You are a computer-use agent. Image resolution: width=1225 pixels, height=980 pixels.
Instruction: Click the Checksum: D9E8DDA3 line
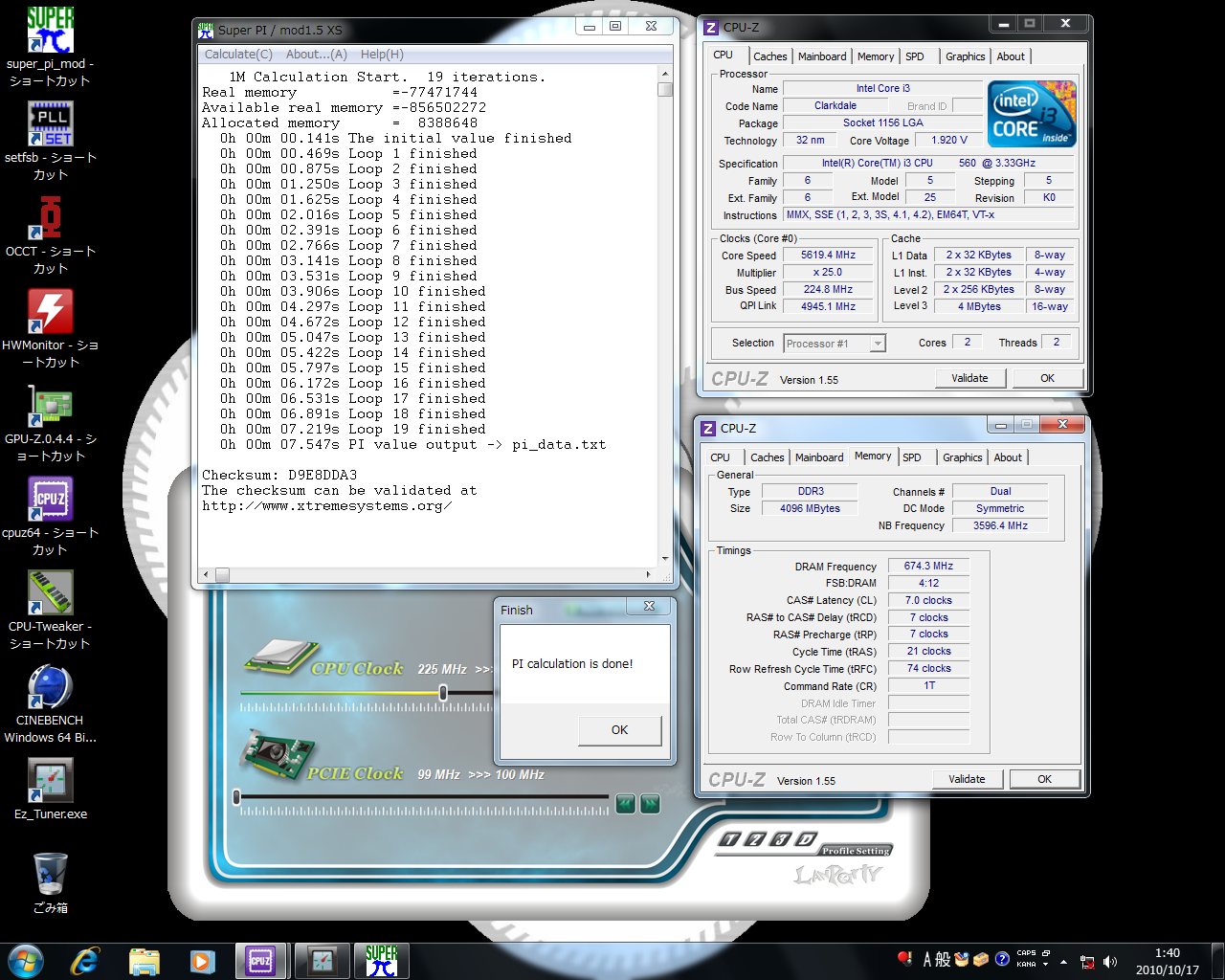point(279,476)
